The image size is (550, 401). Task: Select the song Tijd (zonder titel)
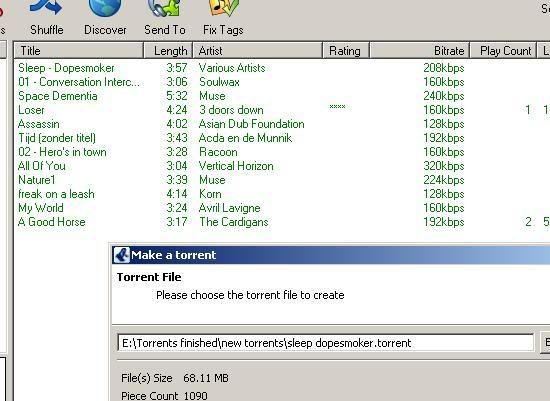pos(57,138)
